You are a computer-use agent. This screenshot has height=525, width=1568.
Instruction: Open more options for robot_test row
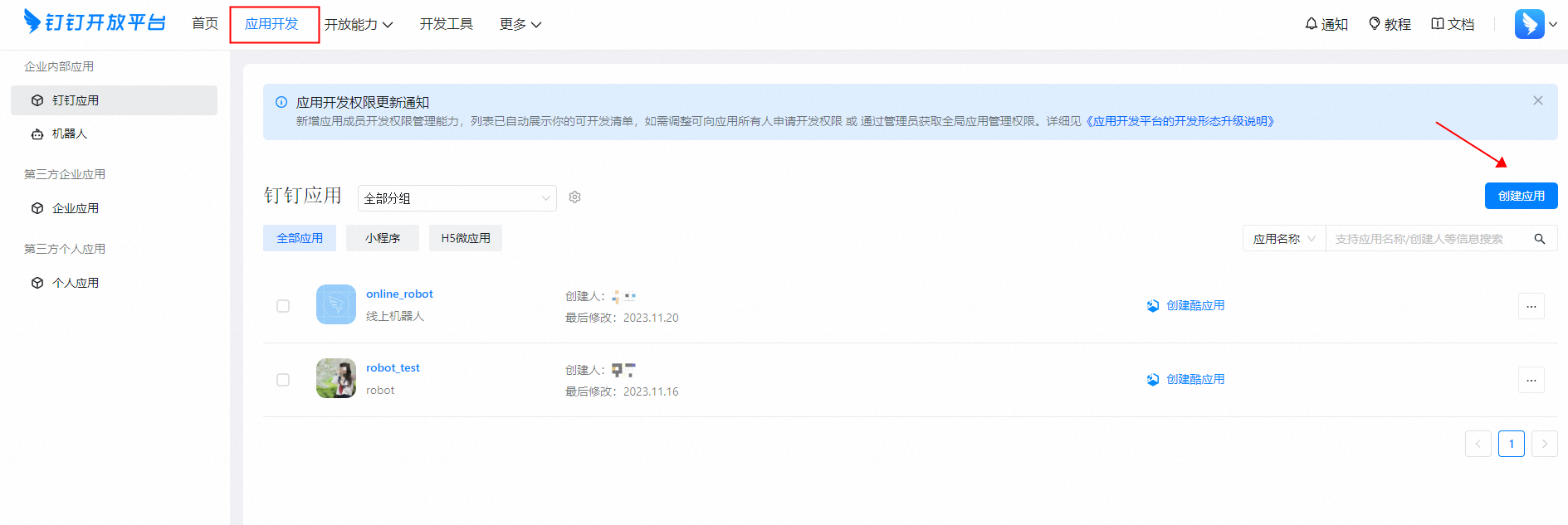(x=1531, y=380)
